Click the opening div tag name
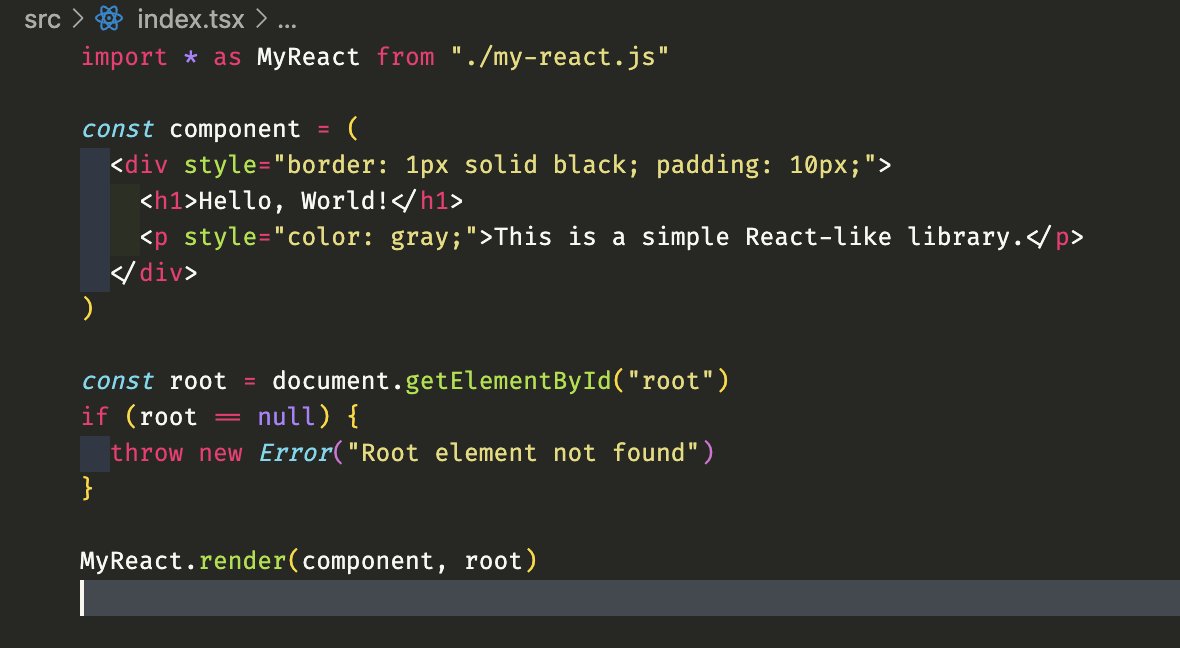 pyautogui.click(x=147, y=165)
